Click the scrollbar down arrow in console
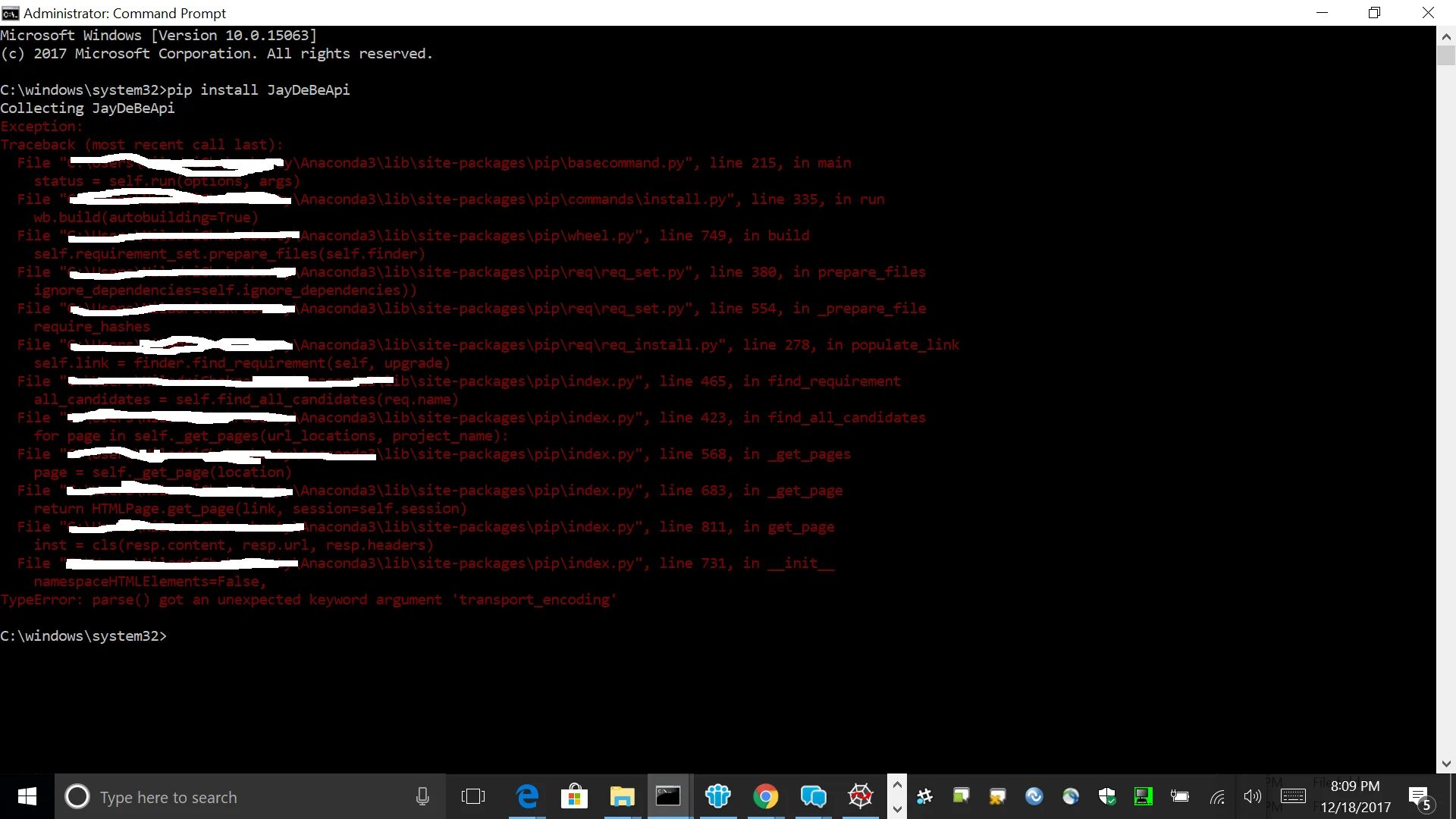This screenshot has height=819, width=1456. click(x=1445, y=764)
